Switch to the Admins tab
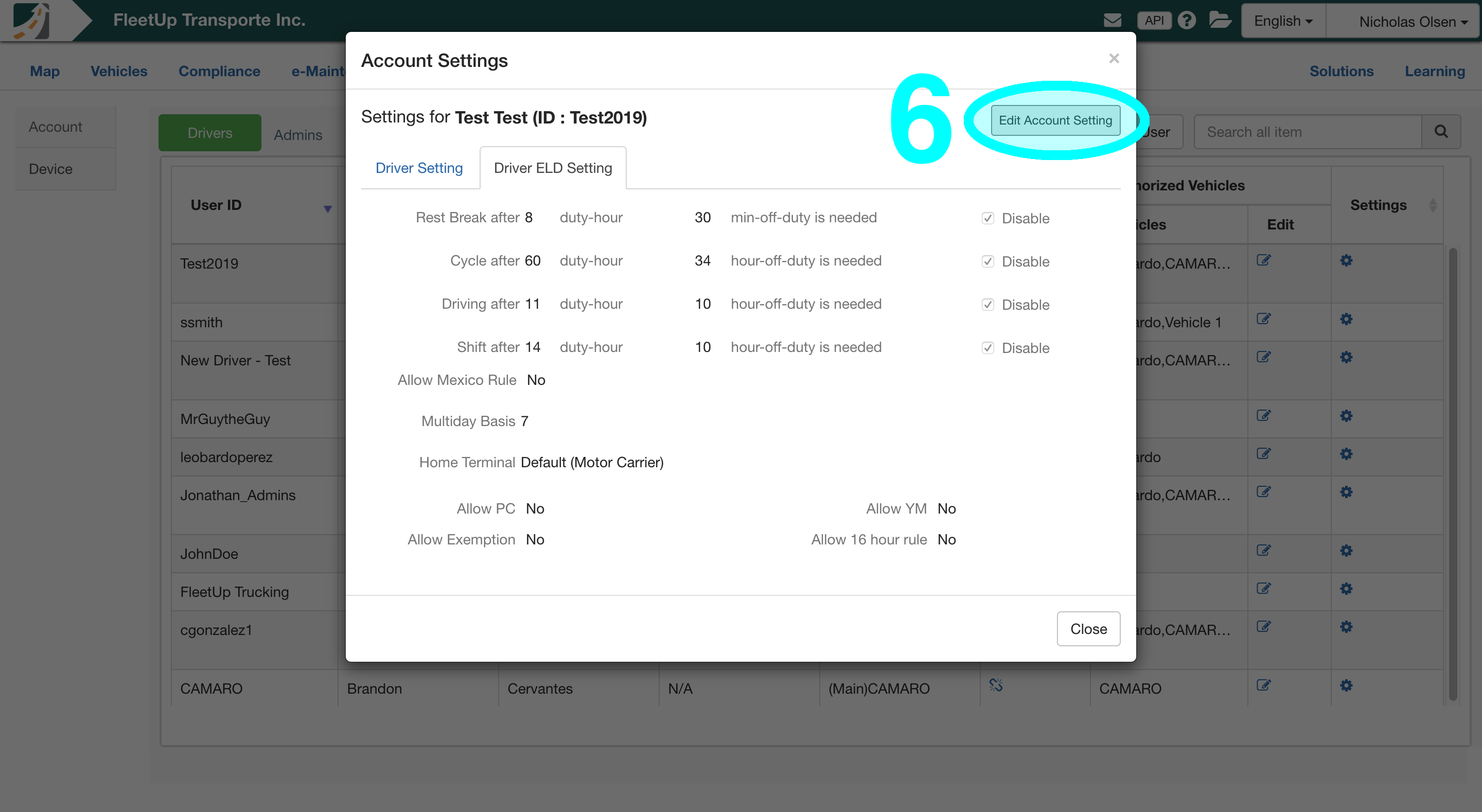Image resolution: width=1482 pixels, height=812 pixels. 298,135
